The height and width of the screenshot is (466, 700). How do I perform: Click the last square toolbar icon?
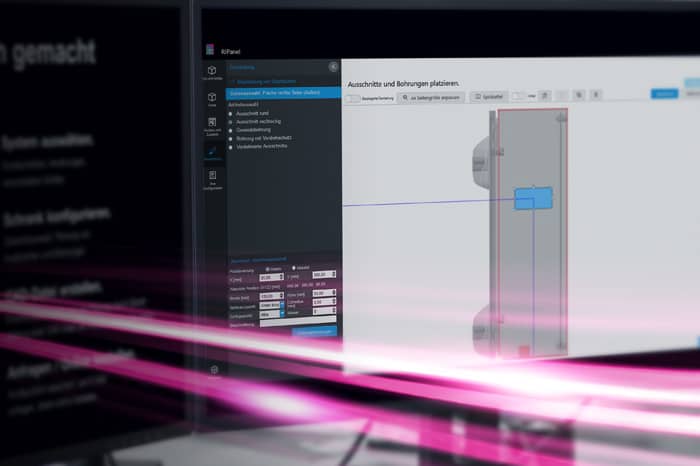point(596,95)
